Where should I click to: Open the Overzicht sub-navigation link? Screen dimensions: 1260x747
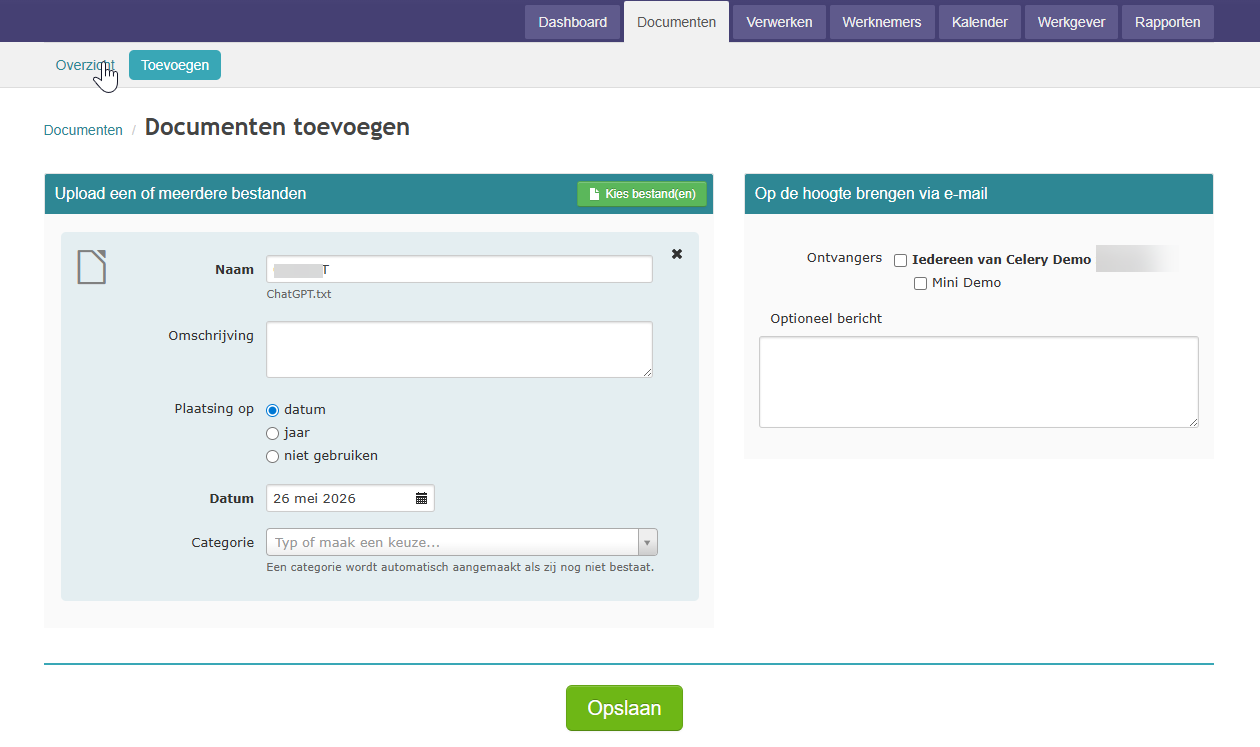point(85,65)
